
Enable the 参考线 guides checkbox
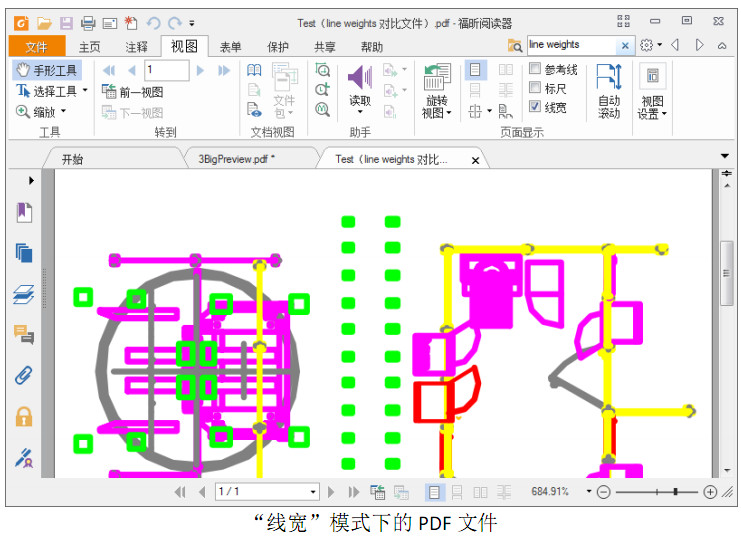click(x=535, y=70)
